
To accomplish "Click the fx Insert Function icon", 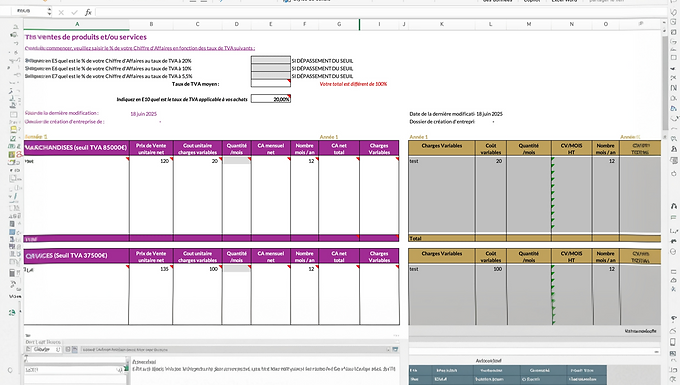I will [x=88, y=13].
